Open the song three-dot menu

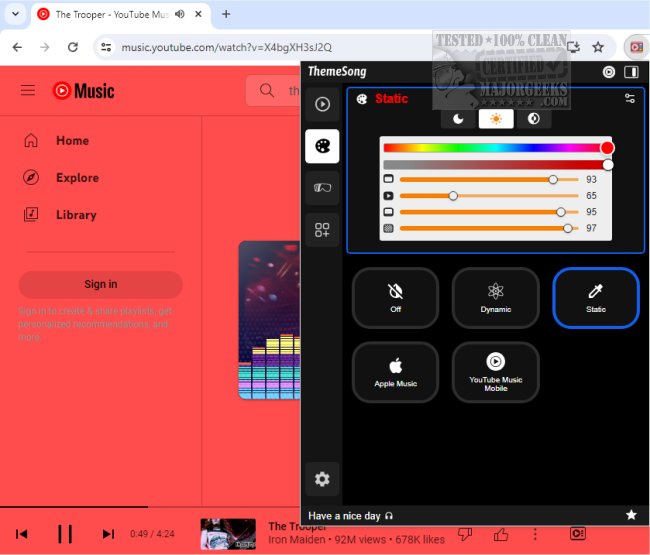point(535,534)
